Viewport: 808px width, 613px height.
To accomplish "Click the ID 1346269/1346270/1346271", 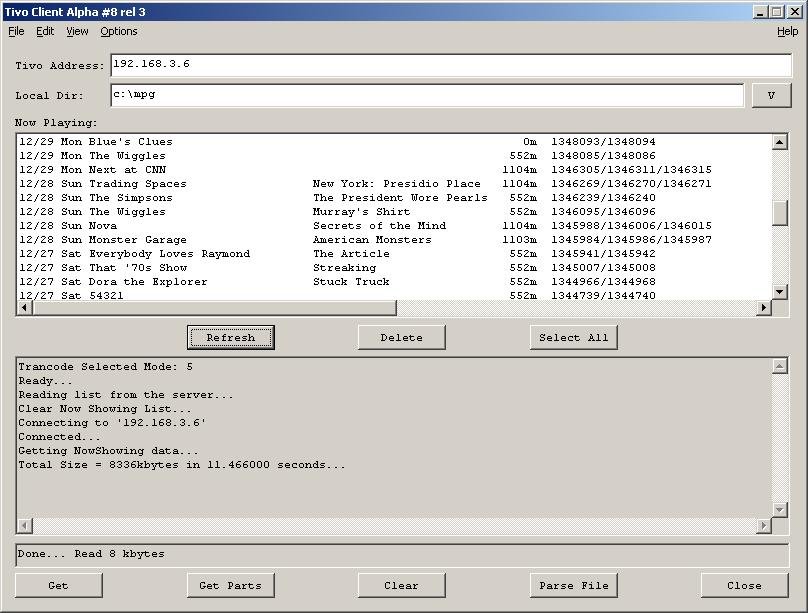I will [x=631, y=184].
